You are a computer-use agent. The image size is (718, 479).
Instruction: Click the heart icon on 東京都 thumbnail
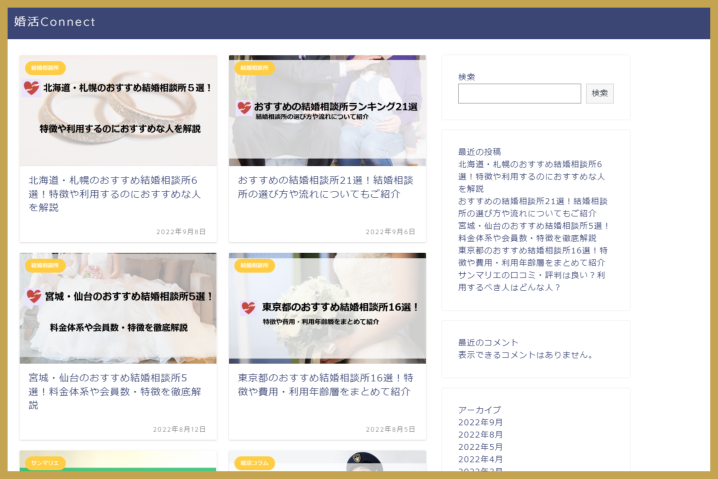click(248, 307)
